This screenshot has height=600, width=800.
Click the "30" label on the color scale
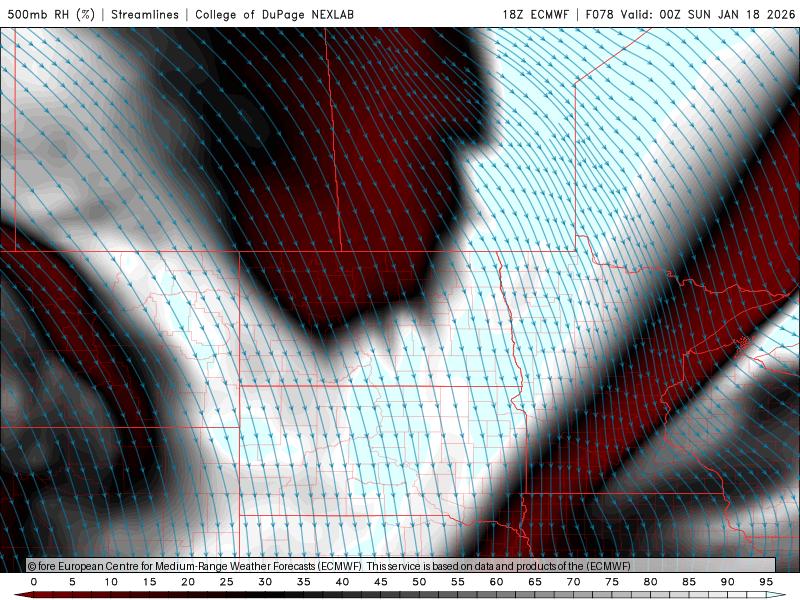(265, 582)
